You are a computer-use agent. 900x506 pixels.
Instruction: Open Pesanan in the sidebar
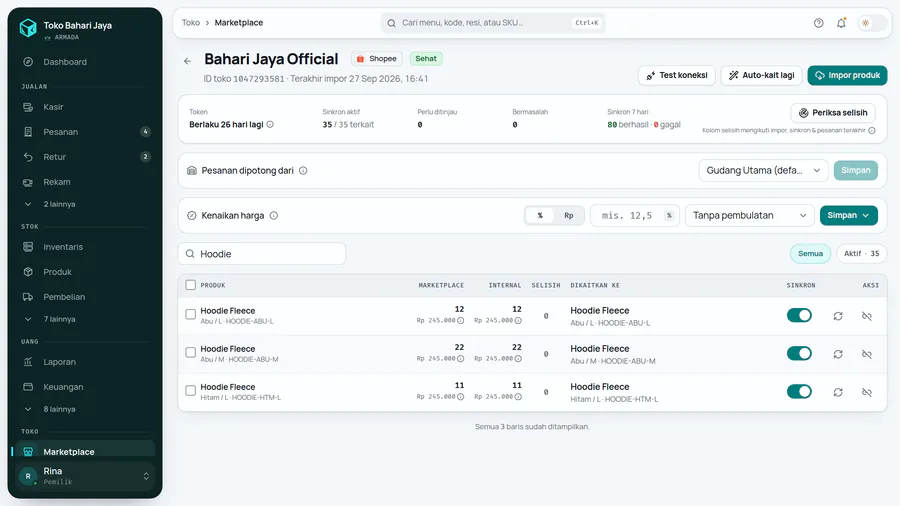click(84, 132)
